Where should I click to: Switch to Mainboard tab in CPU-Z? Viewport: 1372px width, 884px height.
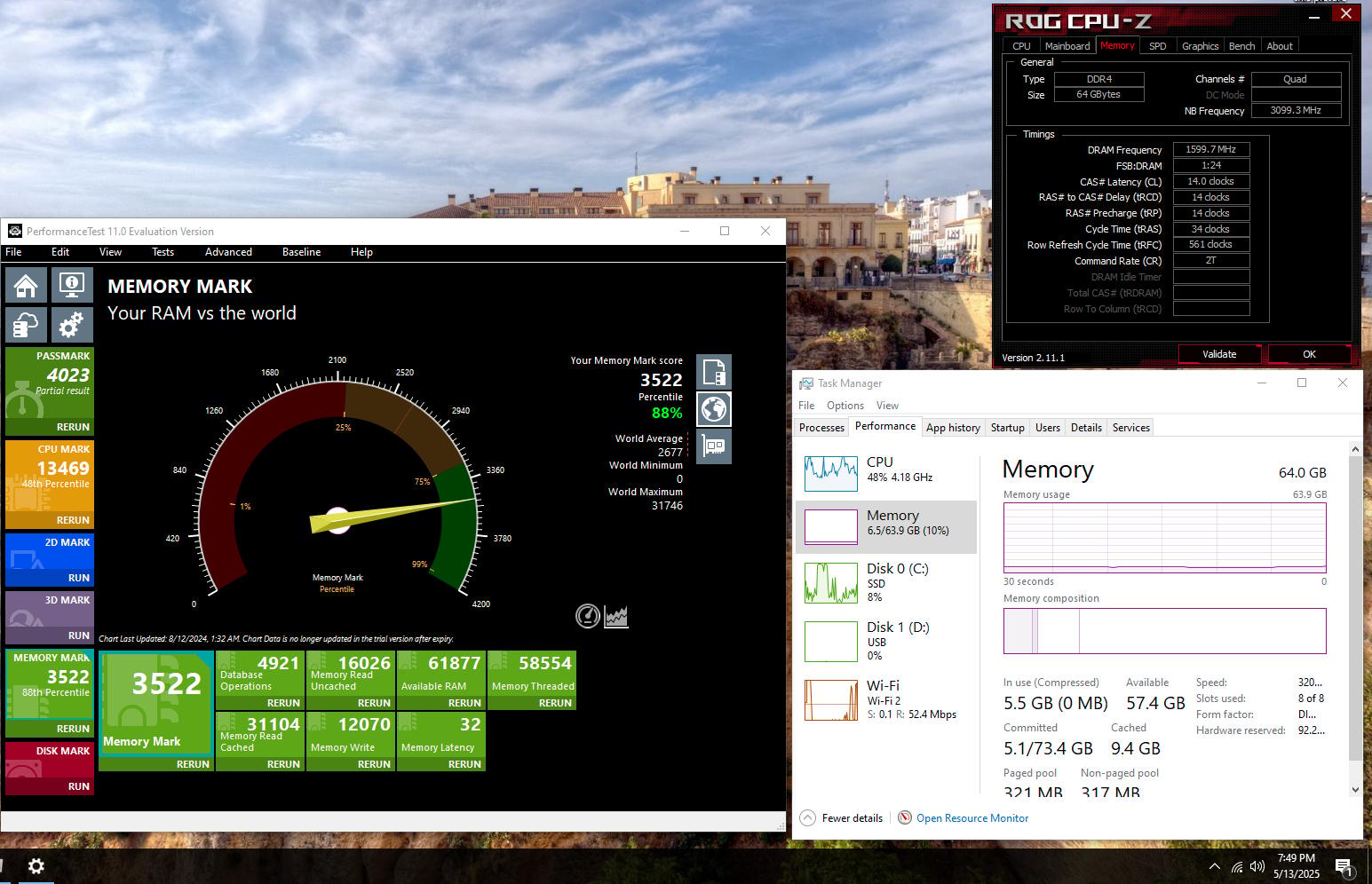coord(1067,46)
